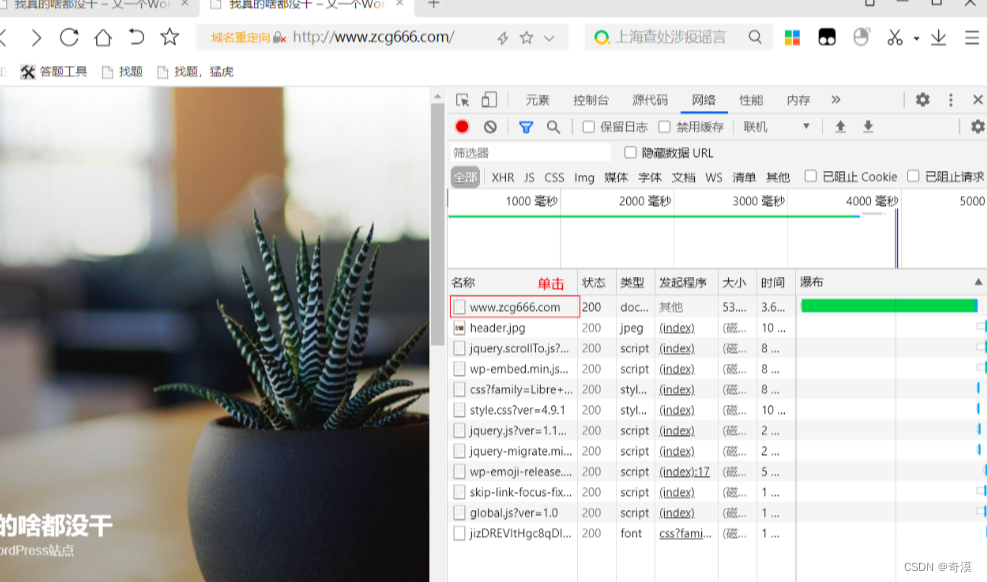This screenshot has width=987, height=582.
Task: Select the 全部 filter type
Action: click(x=465, y=177)
